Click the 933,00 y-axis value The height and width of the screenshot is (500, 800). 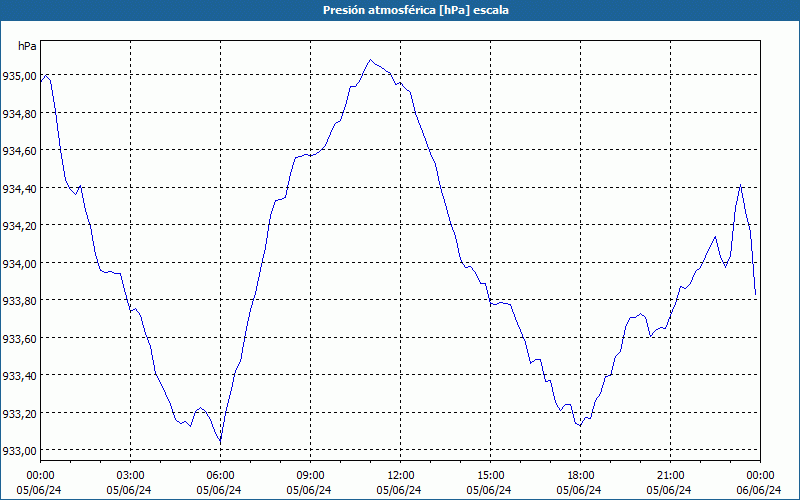19,451
